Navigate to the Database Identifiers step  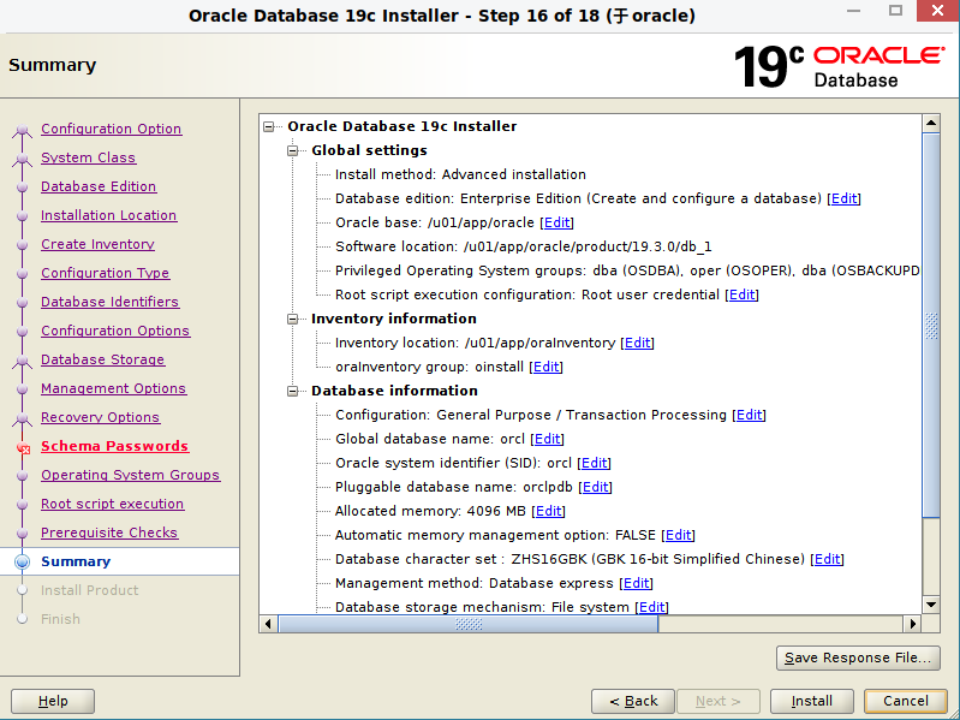pyautogui.click(x=110, y=301)
